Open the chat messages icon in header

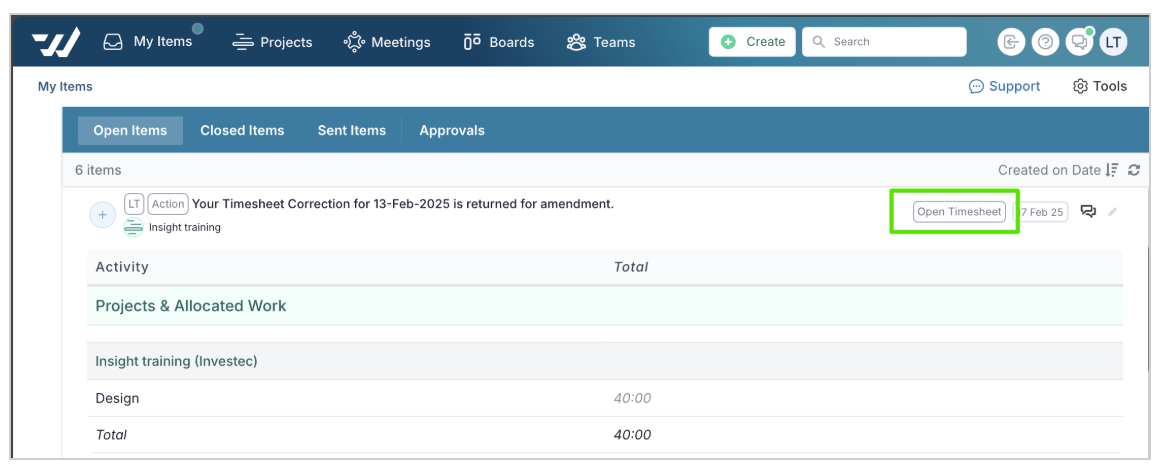1079,42
